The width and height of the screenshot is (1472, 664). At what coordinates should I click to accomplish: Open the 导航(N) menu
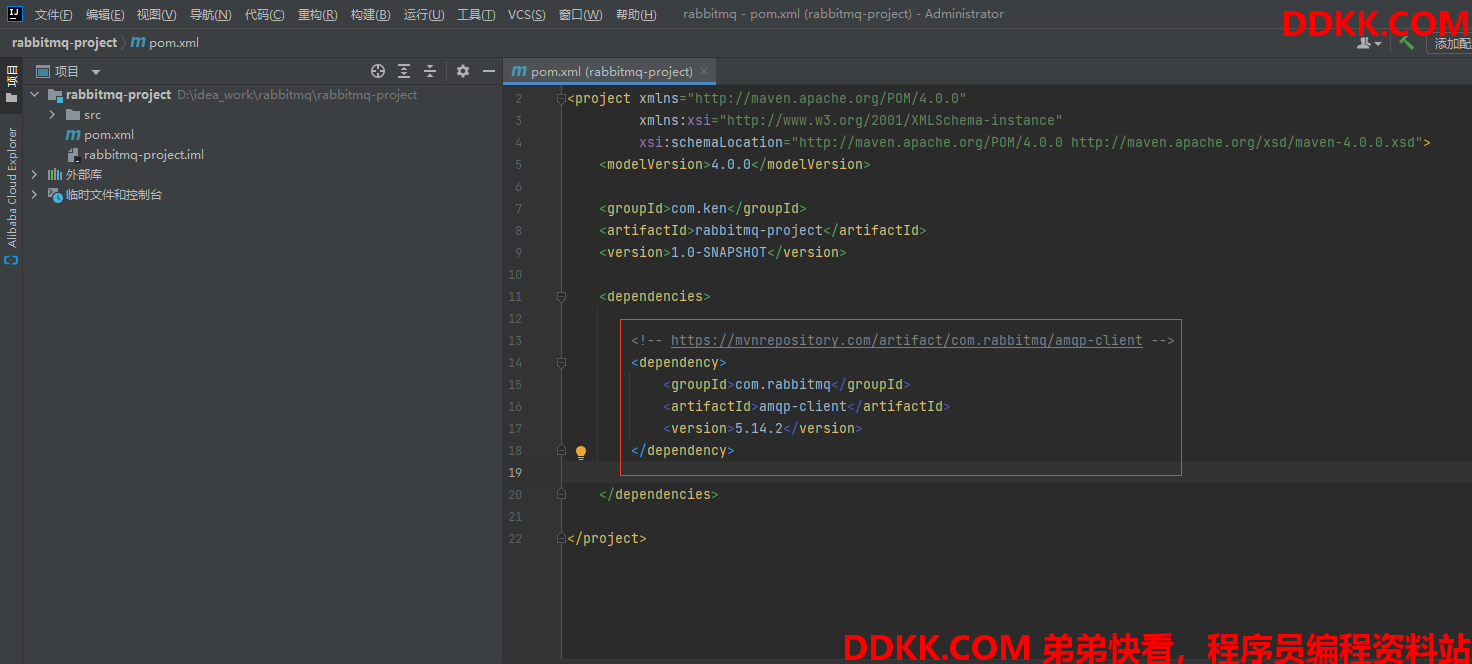[x=210, y=15]
